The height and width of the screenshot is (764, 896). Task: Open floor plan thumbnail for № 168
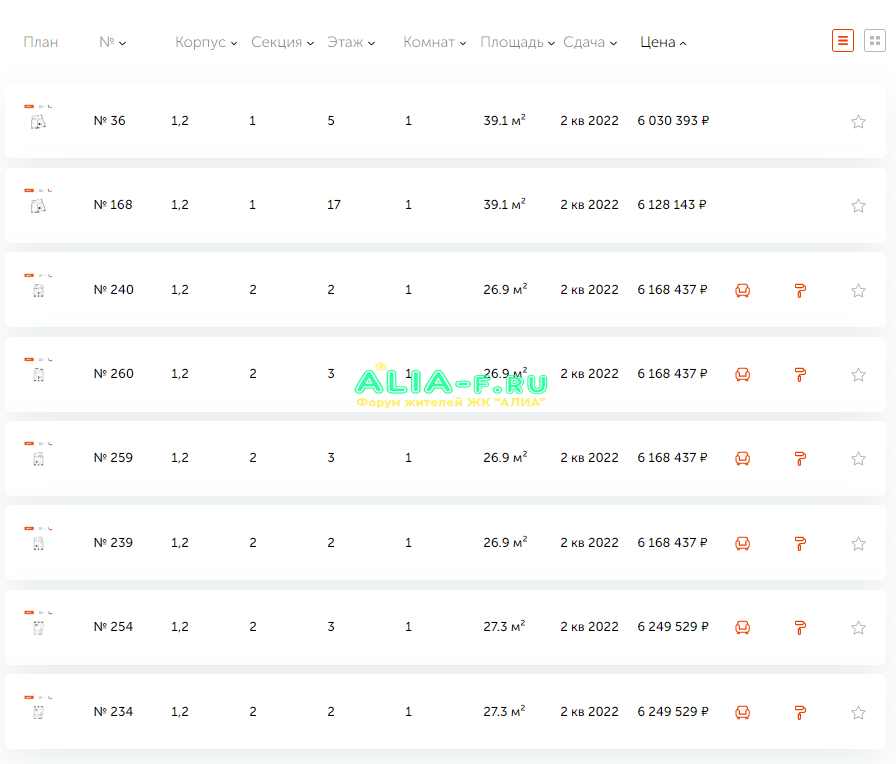tap(38, 201)
